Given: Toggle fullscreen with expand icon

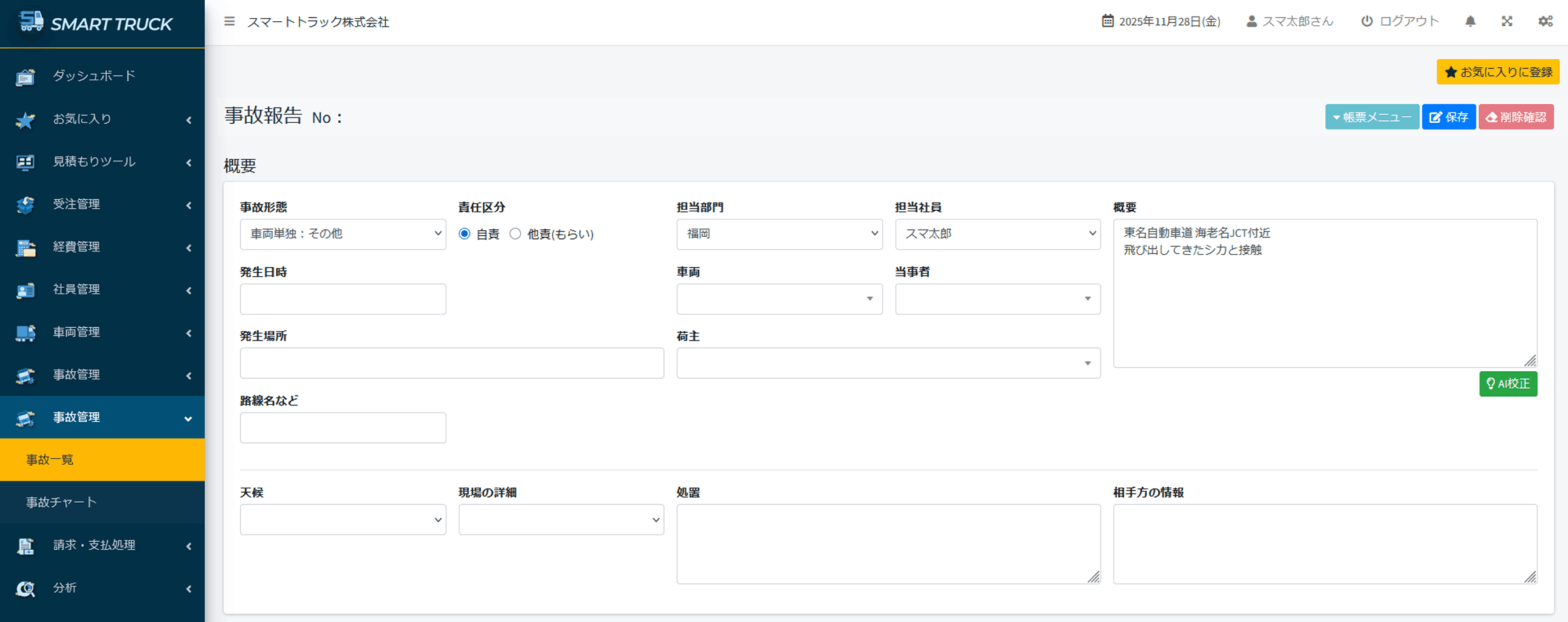Looking at the screenshot, I should tap(1507, 21).
